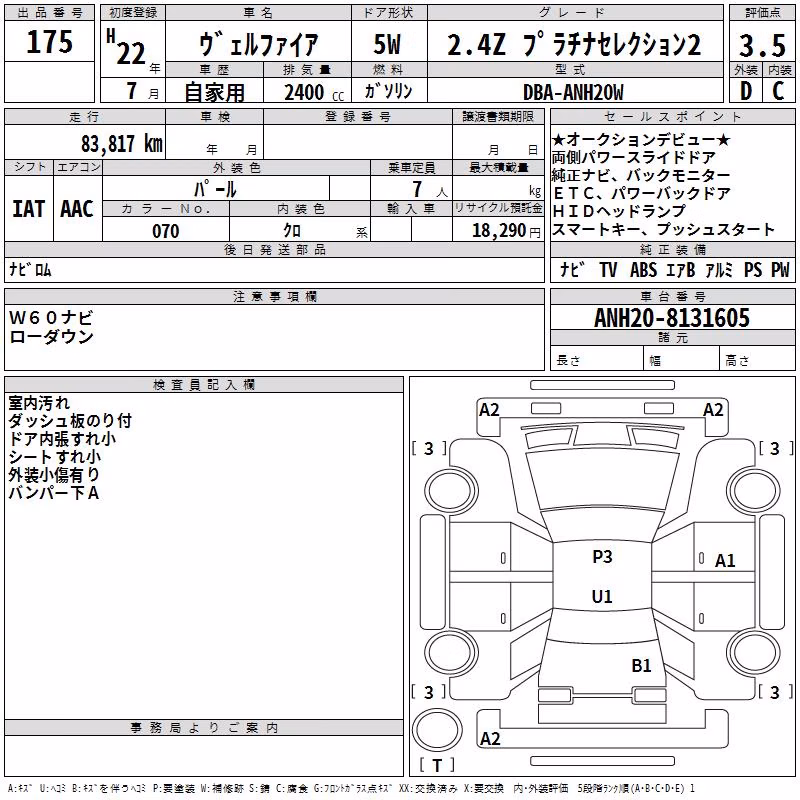Click the text HIDヘッドランプ

pyautogui.click(x=619, y=211)
